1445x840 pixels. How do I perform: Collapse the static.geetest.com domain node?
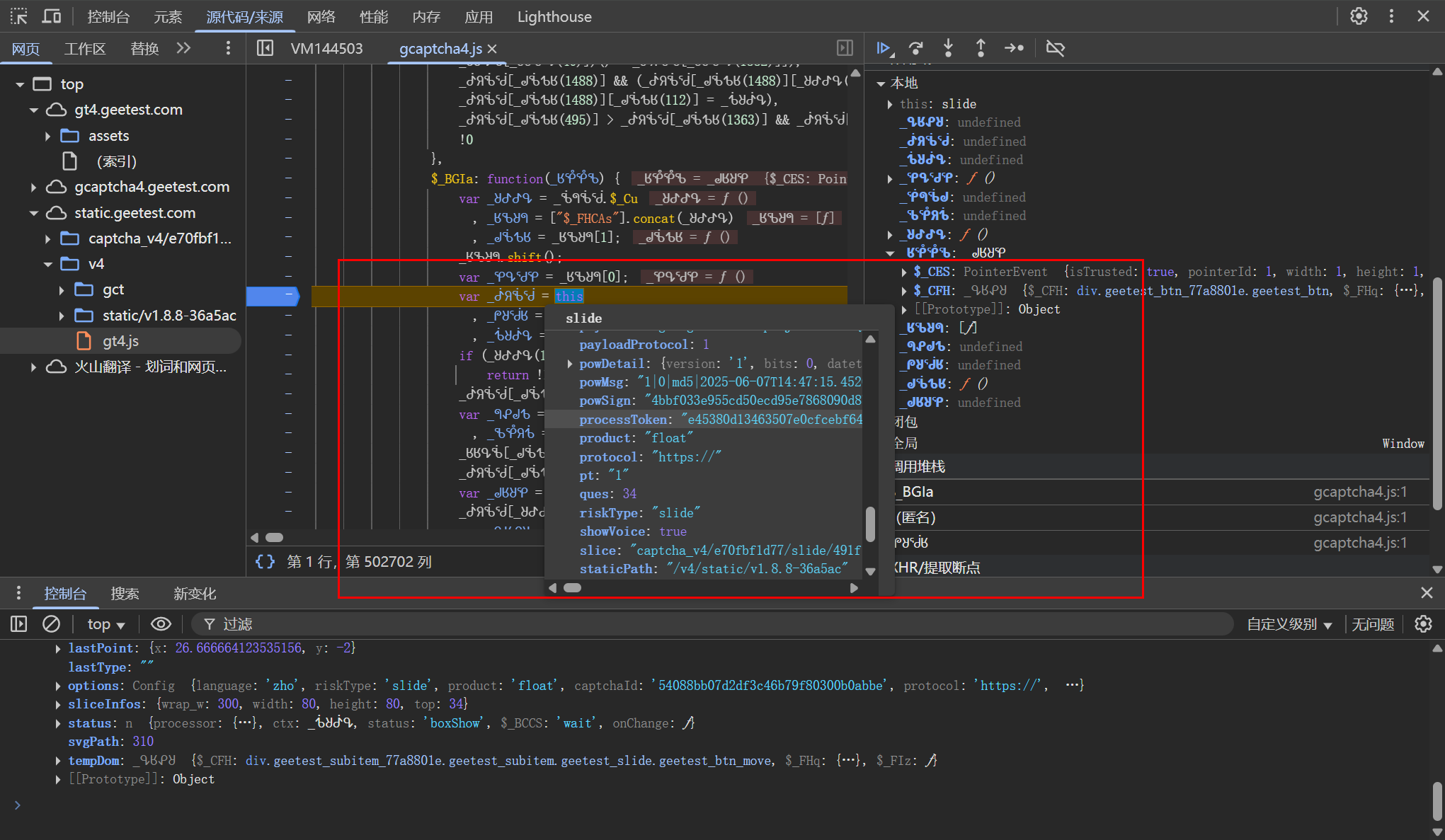pos(33,213)
